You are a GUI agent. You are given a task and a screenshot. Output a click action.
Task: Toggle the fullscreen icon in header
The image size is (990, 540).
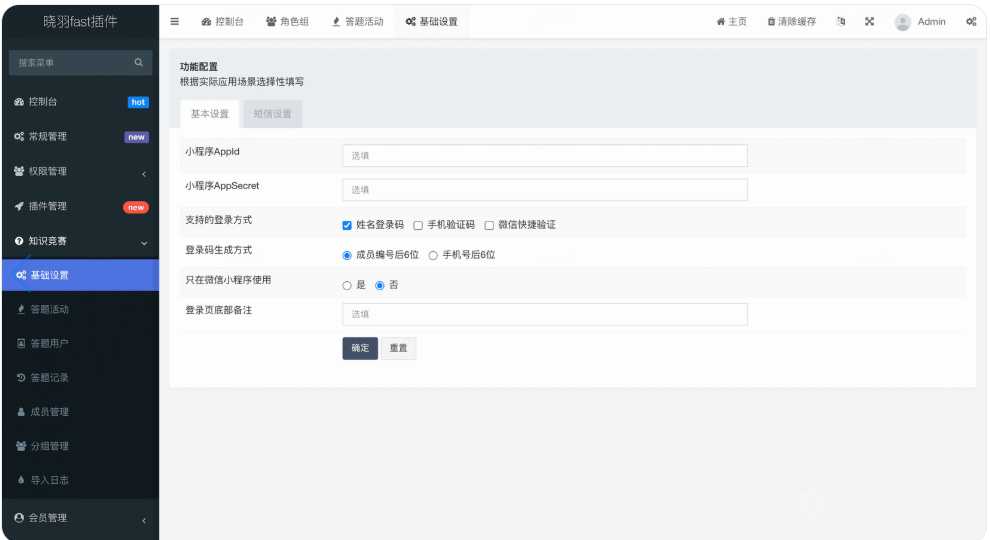tap(869, 22)
